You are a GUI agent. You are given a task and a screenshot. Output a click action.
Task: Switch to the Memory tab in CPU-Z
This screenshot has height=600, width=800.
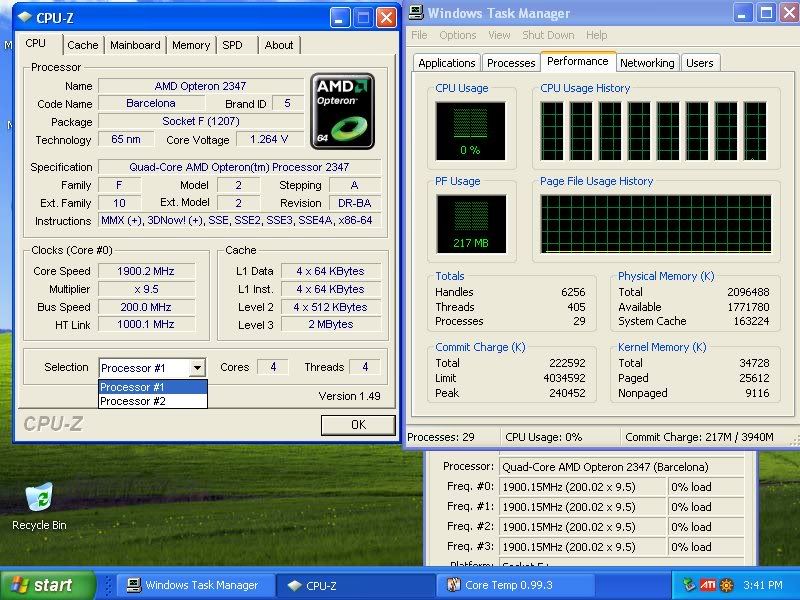pyautogui.click(x=191, y=45)
